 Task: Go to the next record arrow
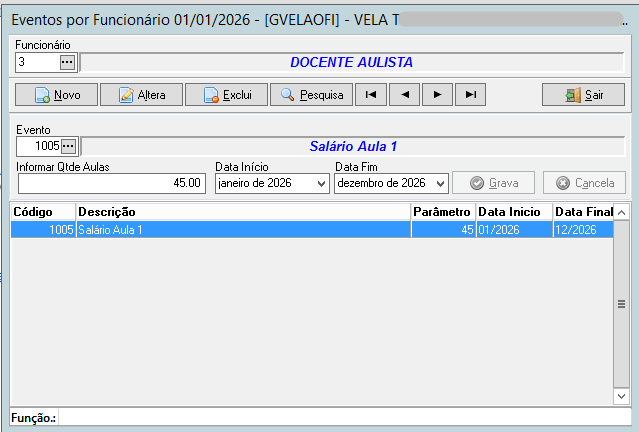click(437, 95)
